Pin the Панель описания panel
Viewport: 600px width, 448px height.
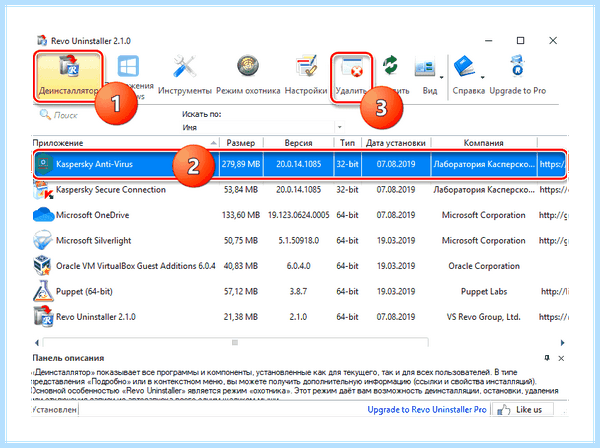(547, 358)
